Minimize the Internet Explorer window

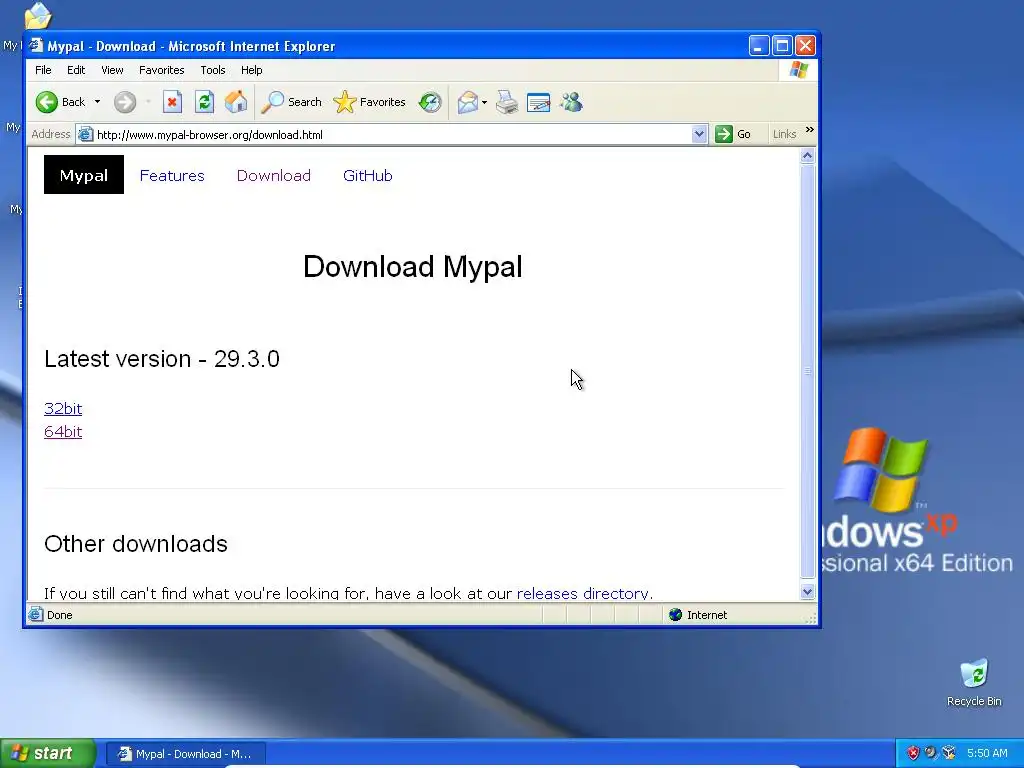(758, 46)
